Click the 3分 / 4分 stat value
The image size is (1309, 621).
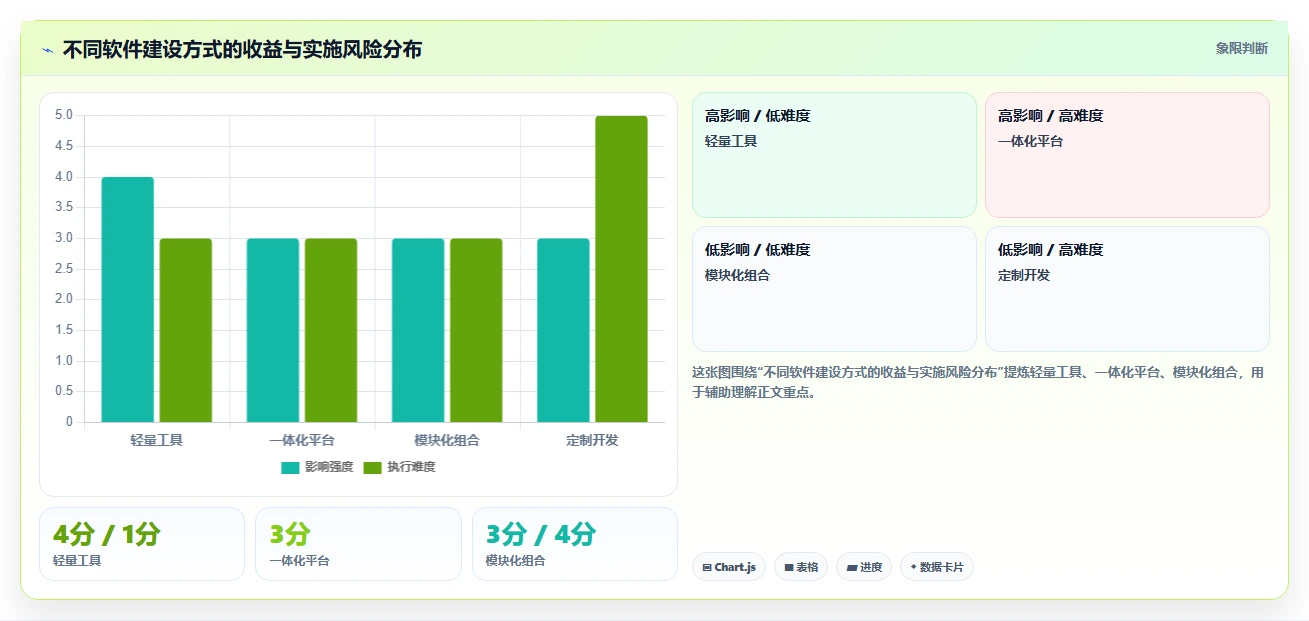pyautogui.click(x=540, y=534)
